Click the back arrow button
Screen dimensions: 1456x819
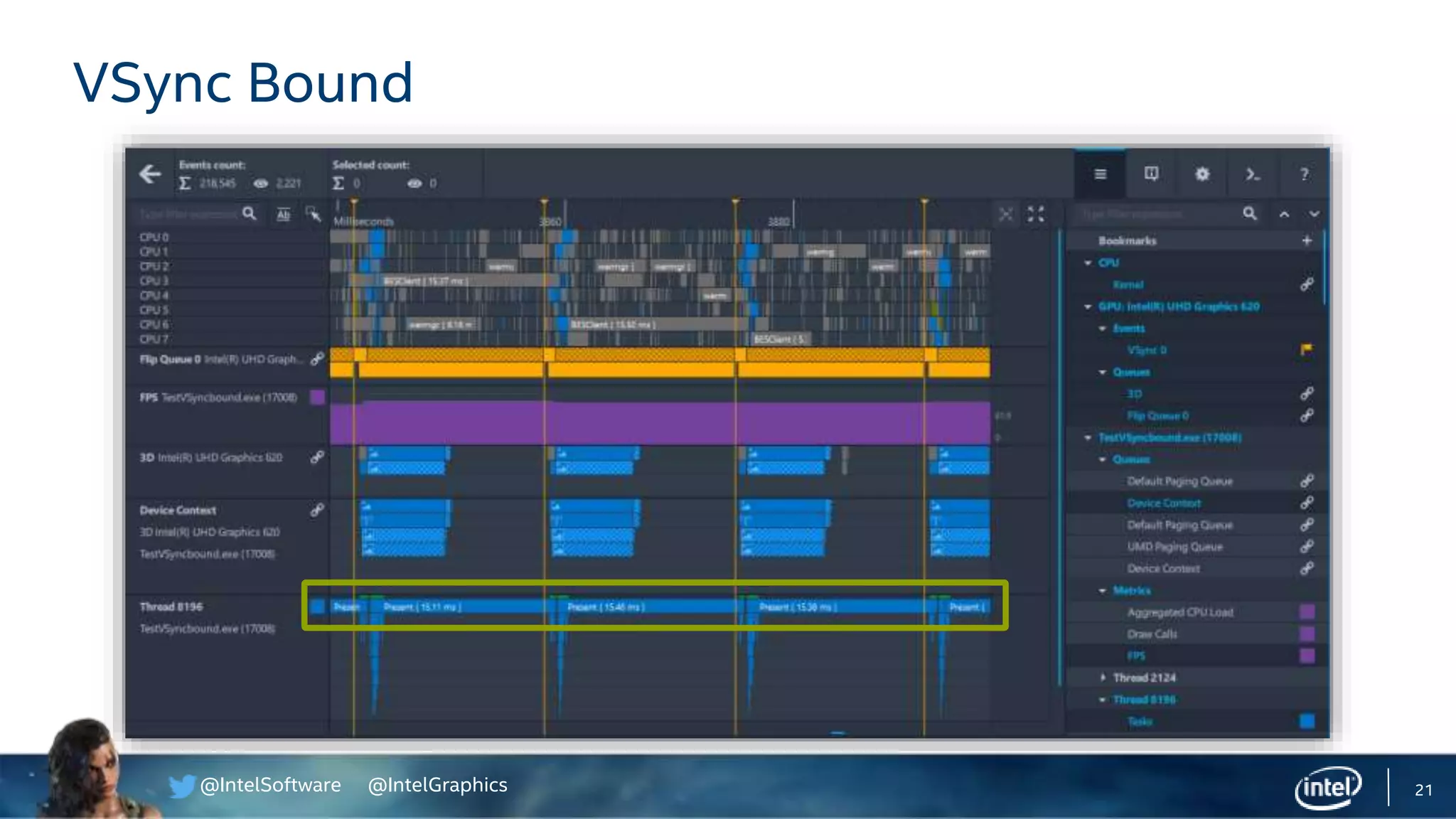150,174
